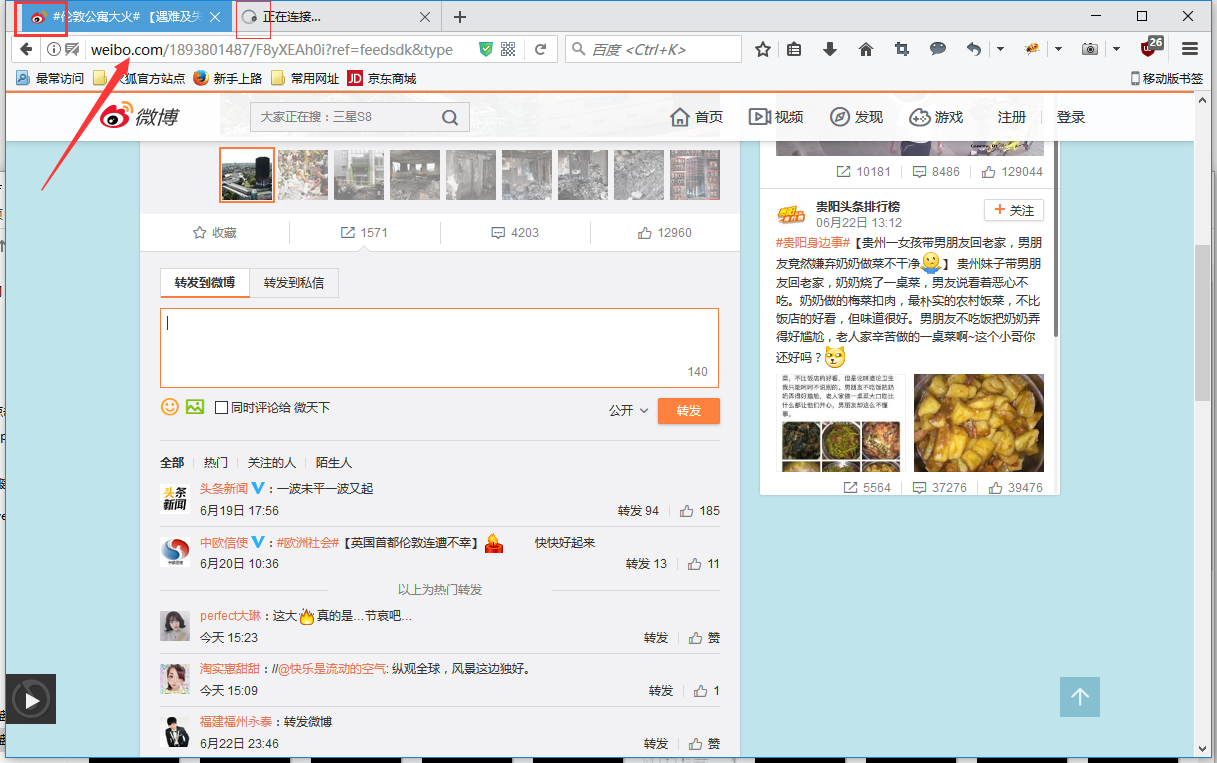Open the browser hamburger menu
Viewport: 1217px width, 763px height.
pos(1190,49)
